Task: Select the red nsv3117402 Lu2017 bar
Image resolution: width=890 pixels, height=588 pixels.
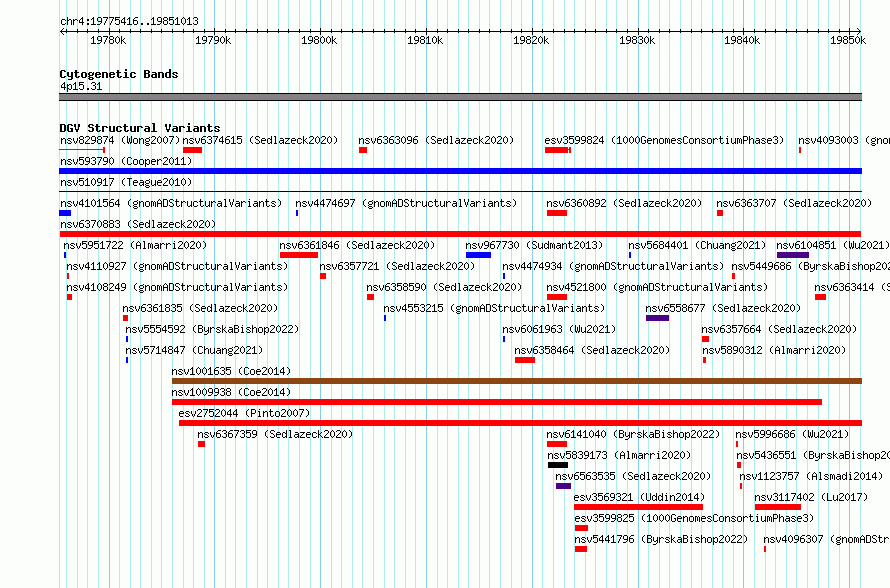Action: [x=778, y=507]
